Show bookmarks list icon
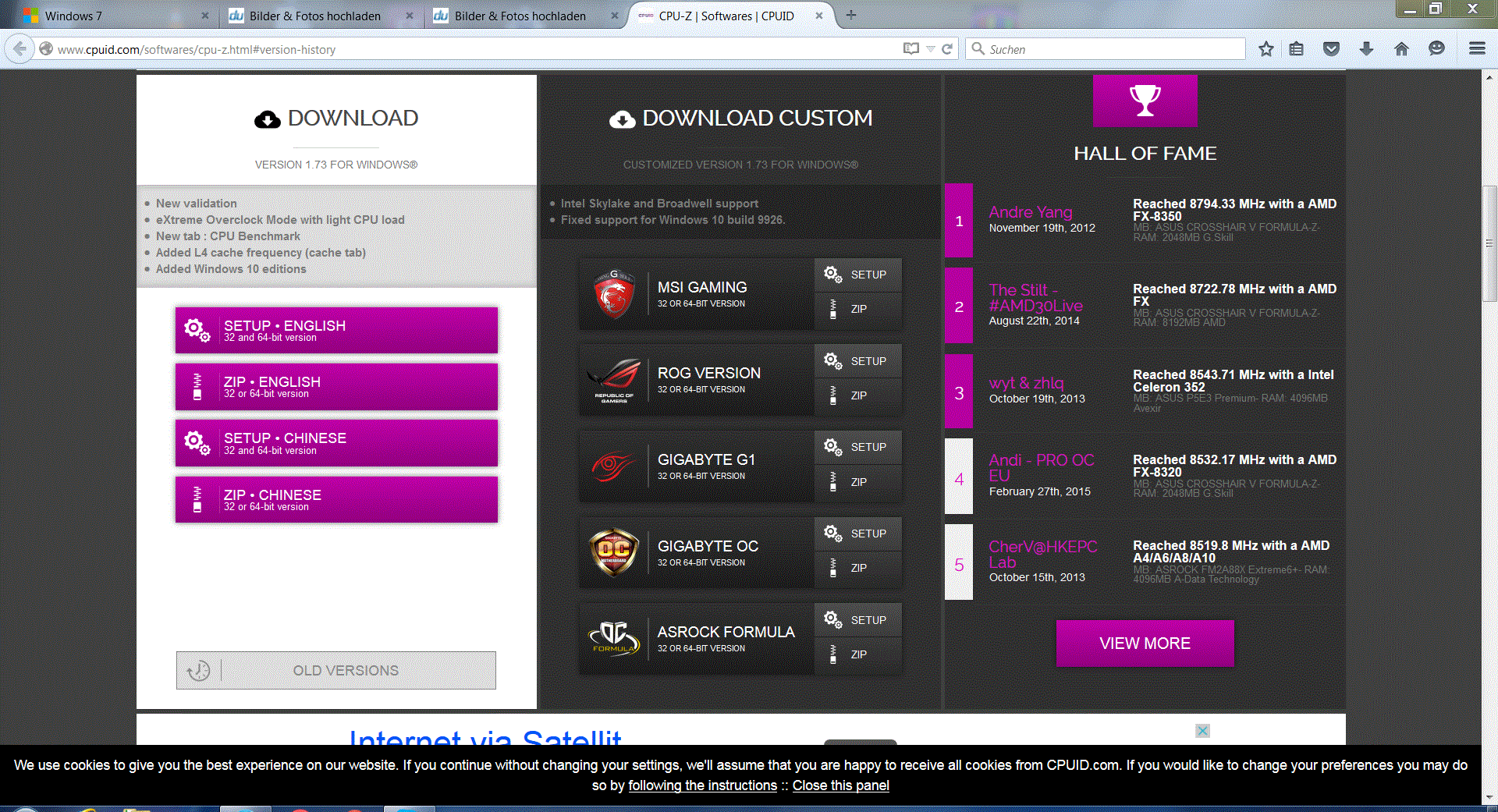Viewport: 1498px width, 812px height. click(1297, 49)
